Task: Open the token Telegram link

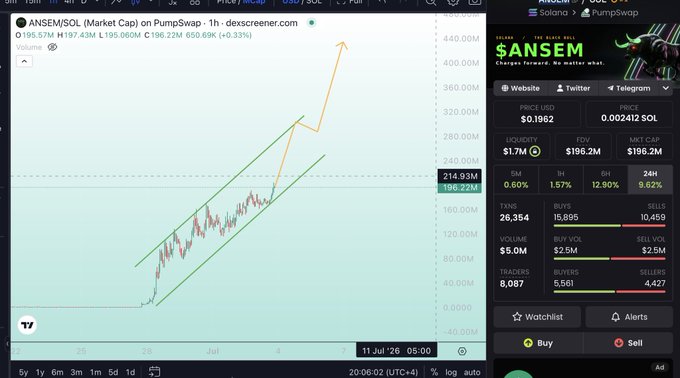Action: point(628,88)
